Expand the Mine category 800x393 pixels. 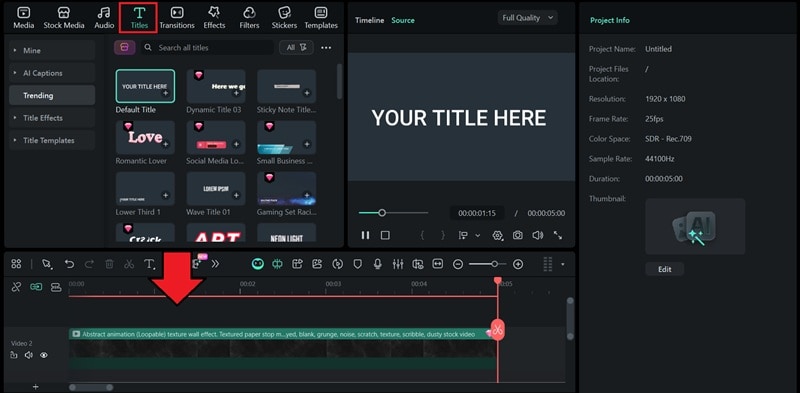click(52, 51)
